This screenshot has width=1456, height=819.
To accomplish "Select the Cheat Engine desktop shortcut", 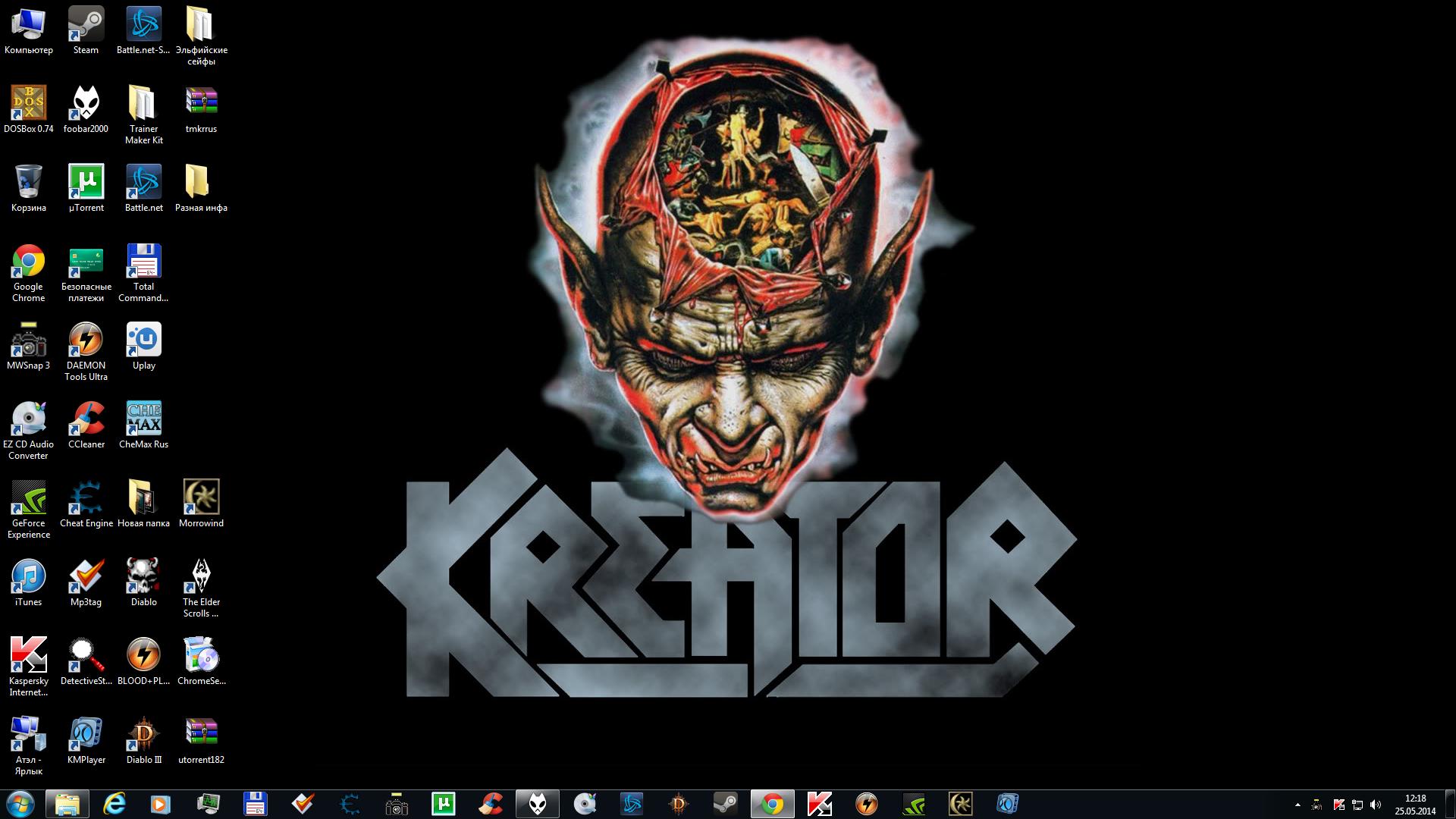I will click(x=86, y=505).
